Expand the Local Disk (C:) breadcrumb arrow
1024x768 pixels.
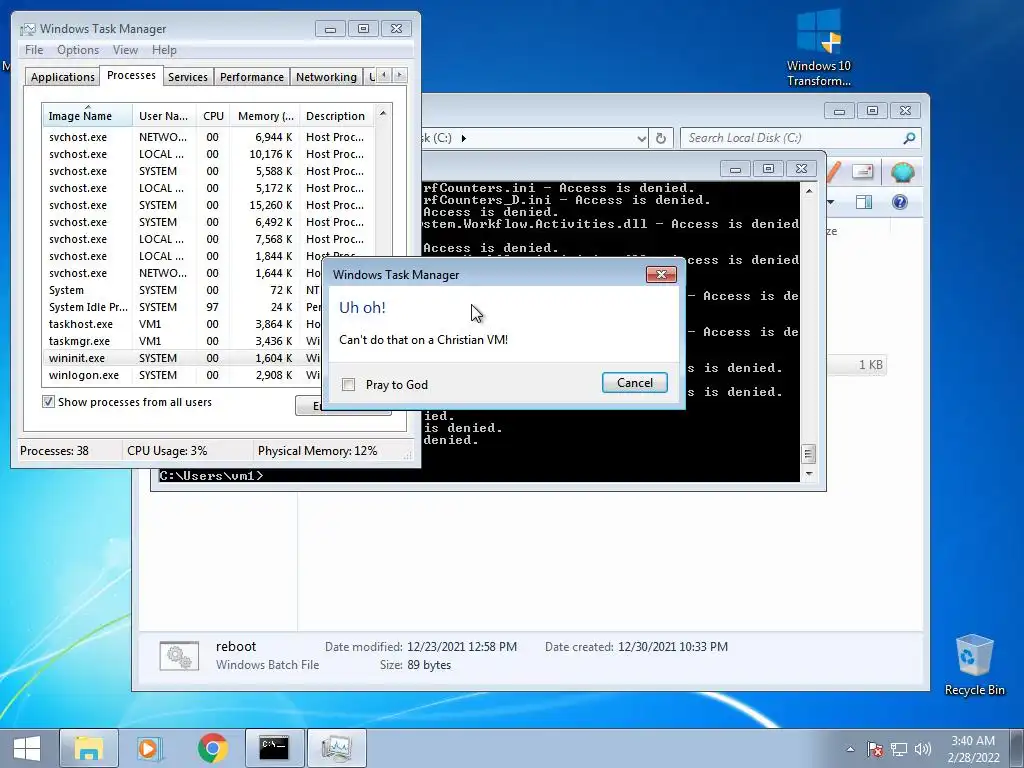[464, 138]
